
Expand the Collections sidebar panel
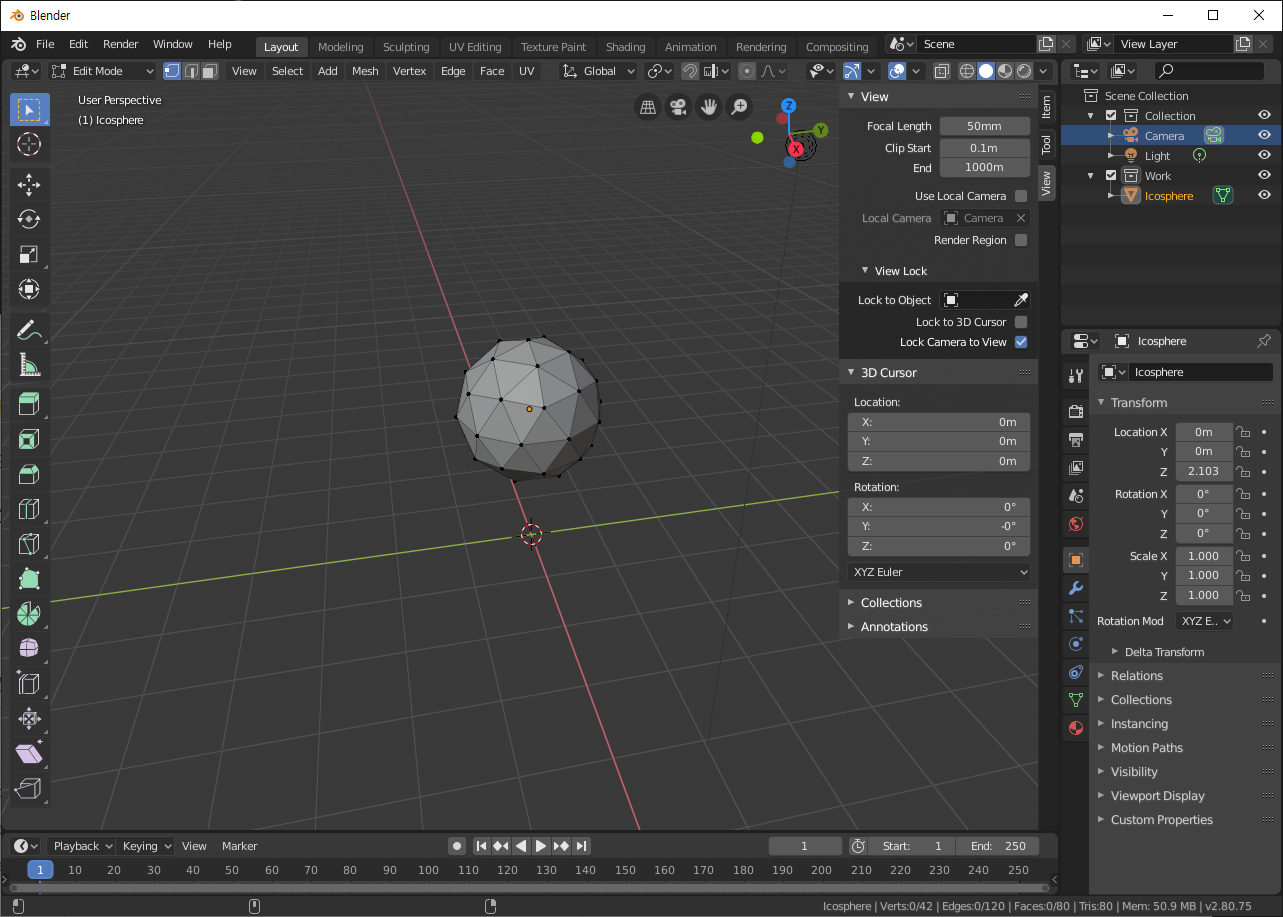click(891, 602)
